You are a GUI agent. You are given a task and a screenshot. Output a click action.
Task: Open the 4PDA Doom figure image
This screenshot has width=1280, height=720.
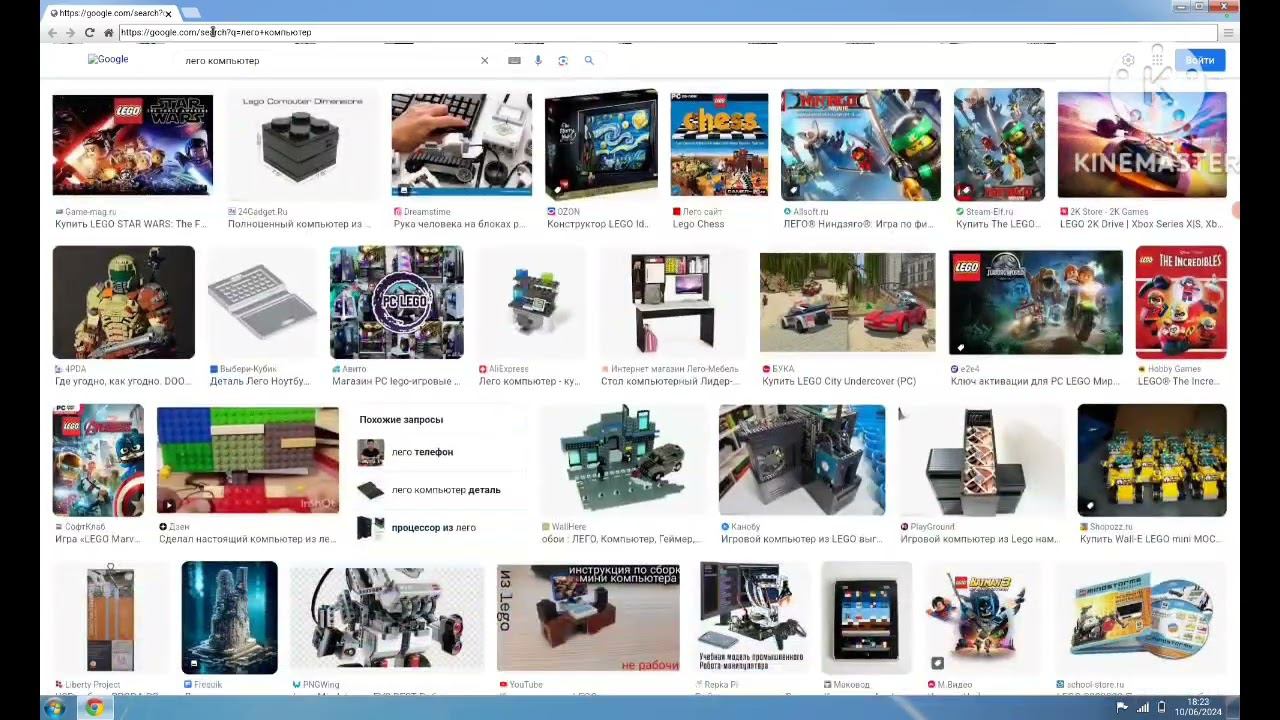tap(124, 302)
